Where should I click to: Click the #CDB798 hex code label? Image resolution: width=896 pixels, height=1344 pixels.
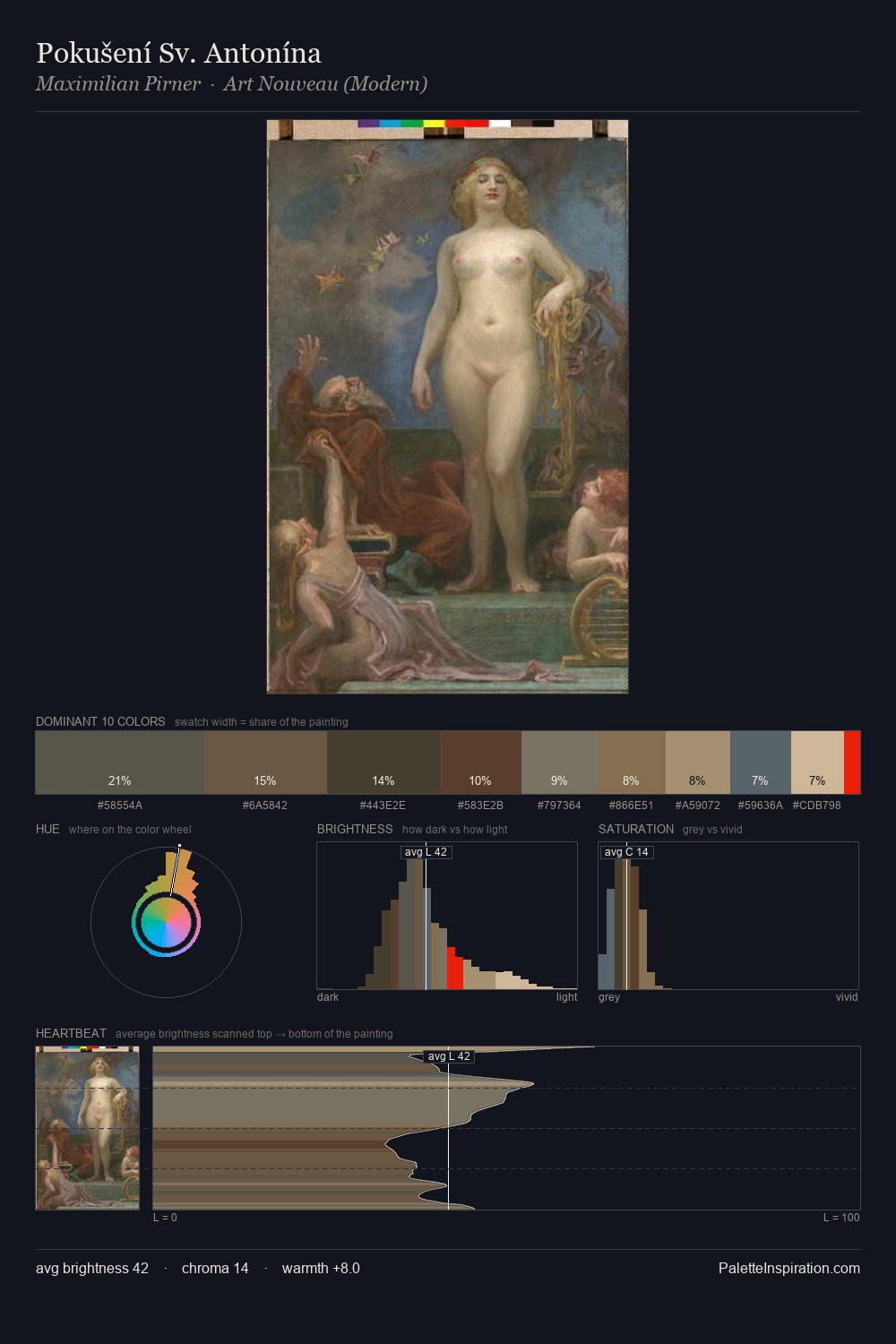pos(817,805)
